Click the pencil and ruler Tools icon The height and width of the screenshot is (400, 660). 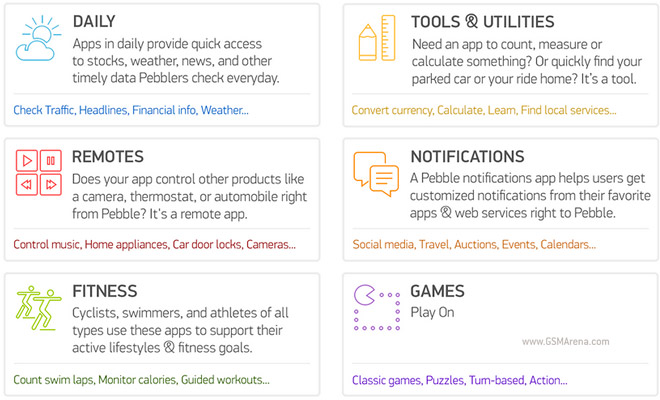coord(377,38)
